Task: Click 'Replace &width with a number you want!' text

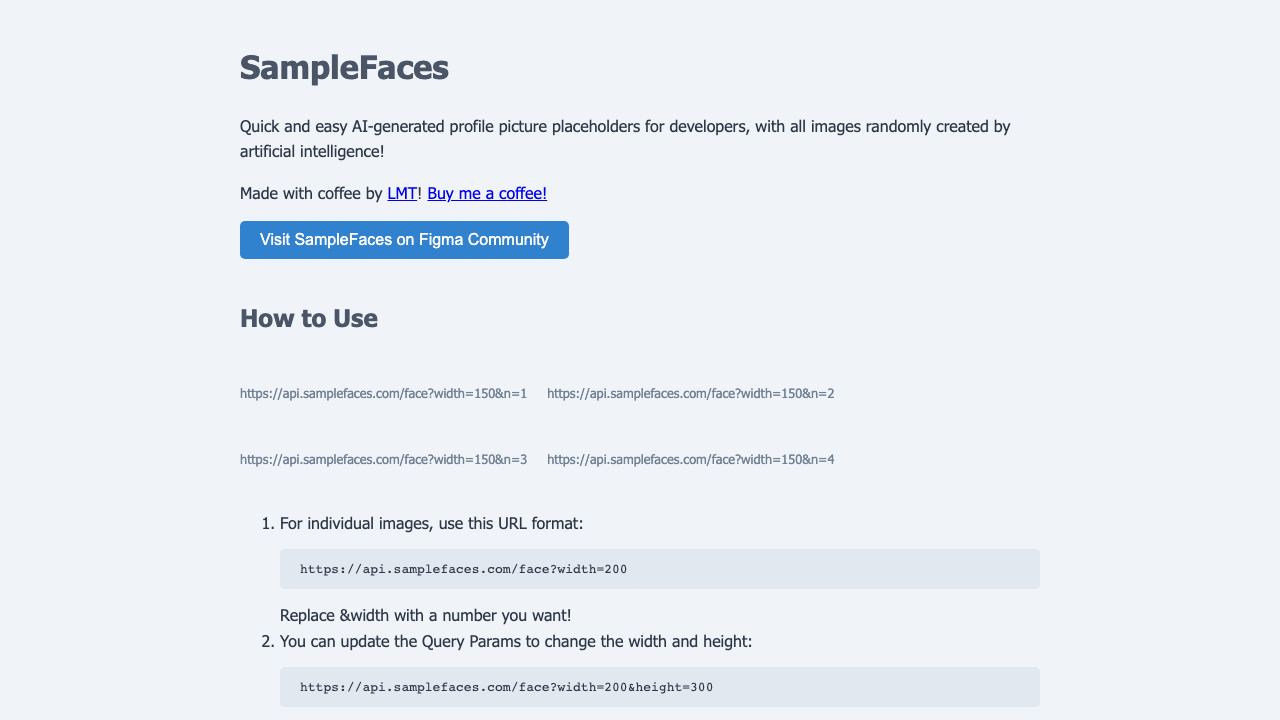Action: coord(425,615)
